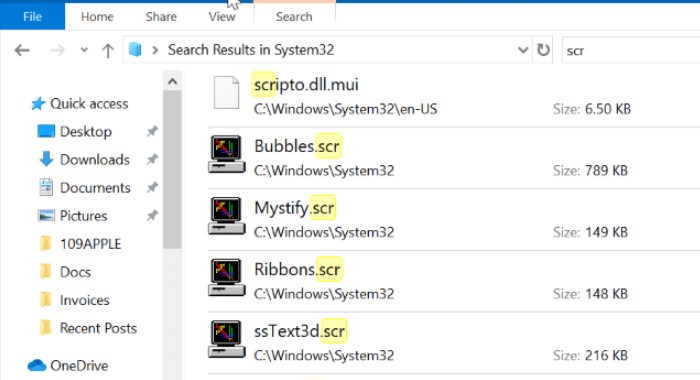Click the scripto.dll.mui blank file icon
This screenshot has height=380, width=700.
pos(226,92)
